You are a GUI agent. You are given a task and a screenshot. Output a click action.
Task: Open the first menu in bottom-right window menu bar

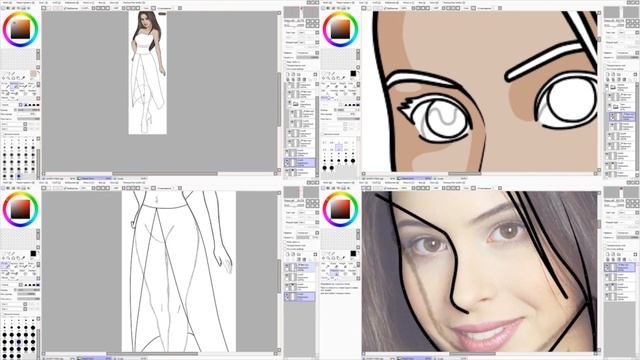[x=327, y=182]
